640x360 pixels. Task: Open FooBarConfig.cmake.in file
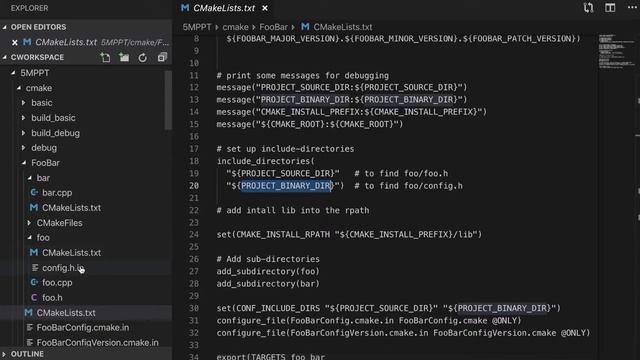[x=83, y=328]
